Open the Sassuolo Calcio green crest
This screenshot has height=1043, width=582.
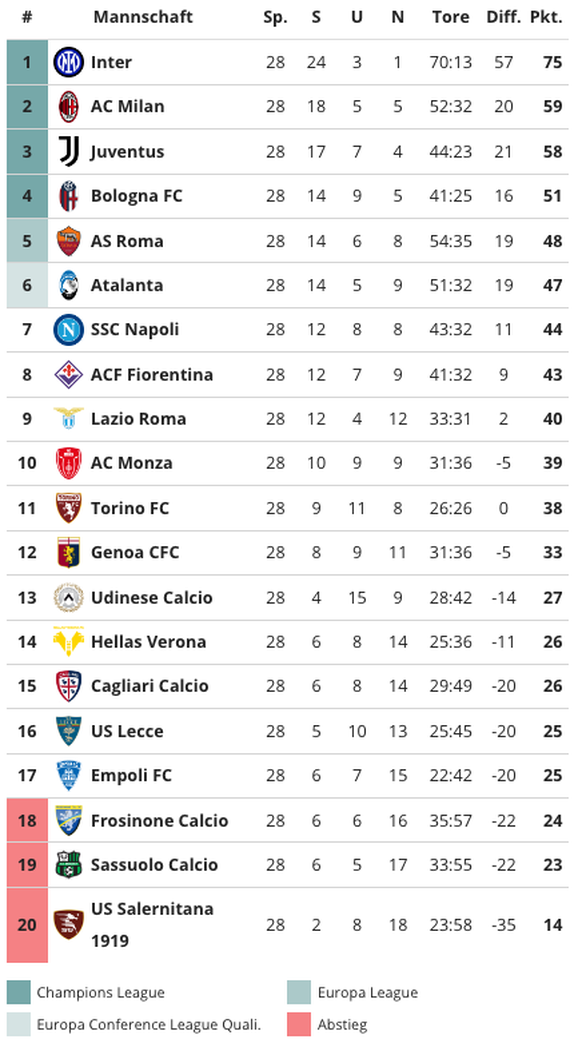point(69,865)
